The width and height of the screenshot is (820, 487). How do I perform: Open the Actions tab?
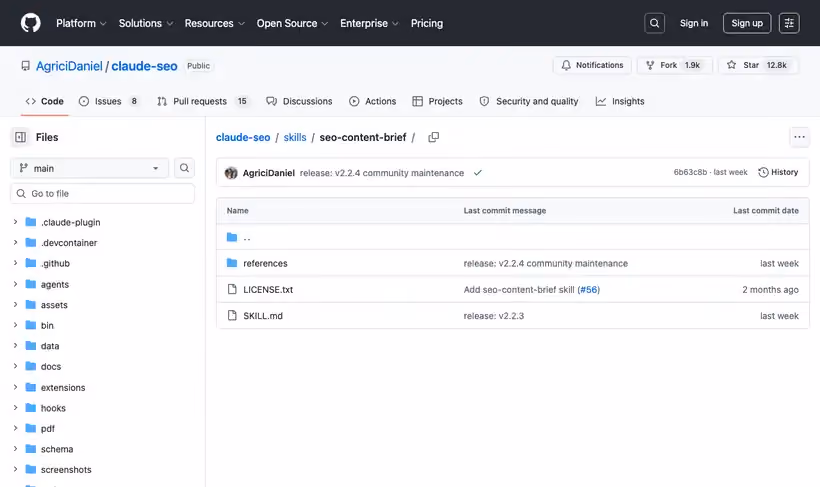click(x=372, y=101)
